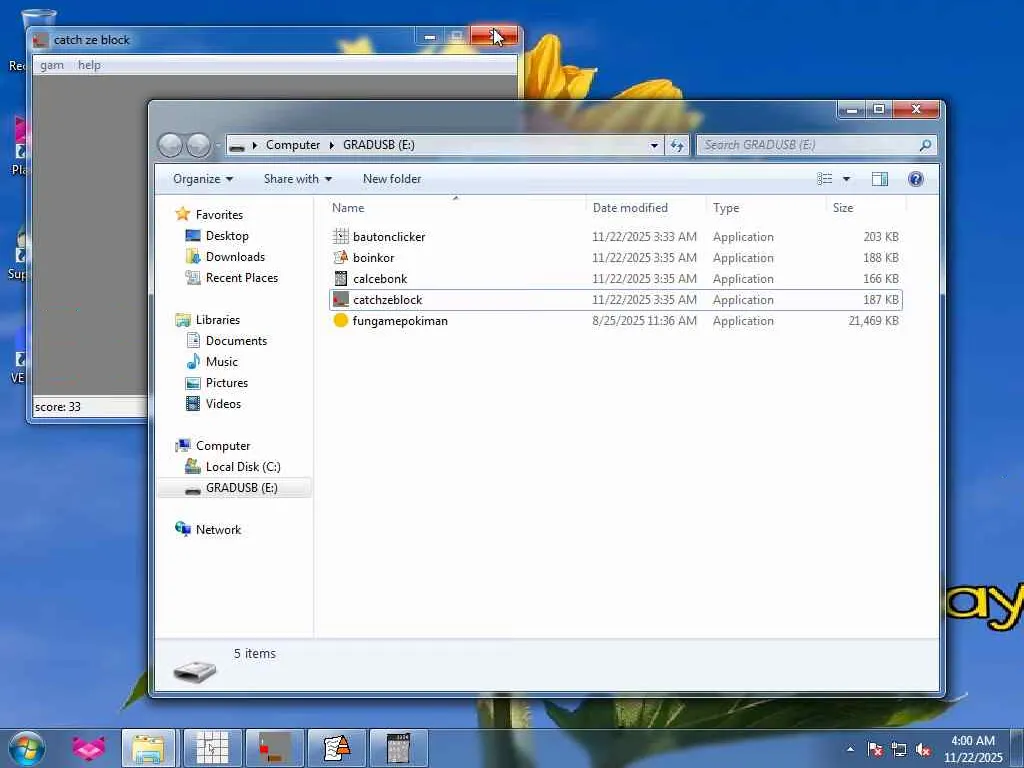1024x768 pixels.
Task: Open the Start menu orb
Action: (27, 748)
